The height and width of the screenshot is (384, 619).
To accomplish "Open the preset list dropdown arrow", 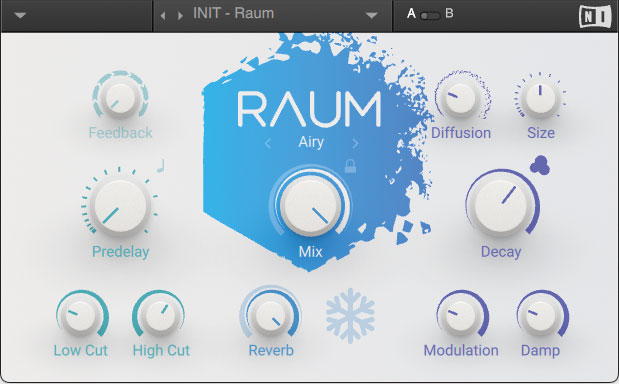I will click(x=371, y=15).
